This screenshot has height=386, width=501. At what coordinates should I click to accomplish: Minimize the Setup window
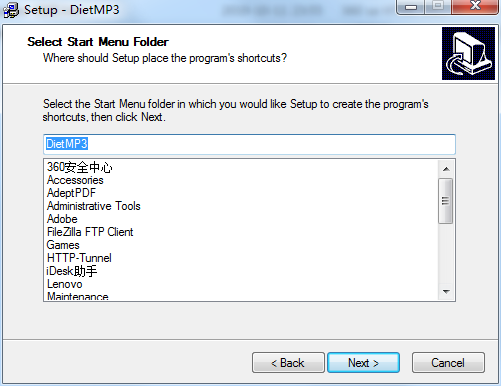(x=411, y=7)
